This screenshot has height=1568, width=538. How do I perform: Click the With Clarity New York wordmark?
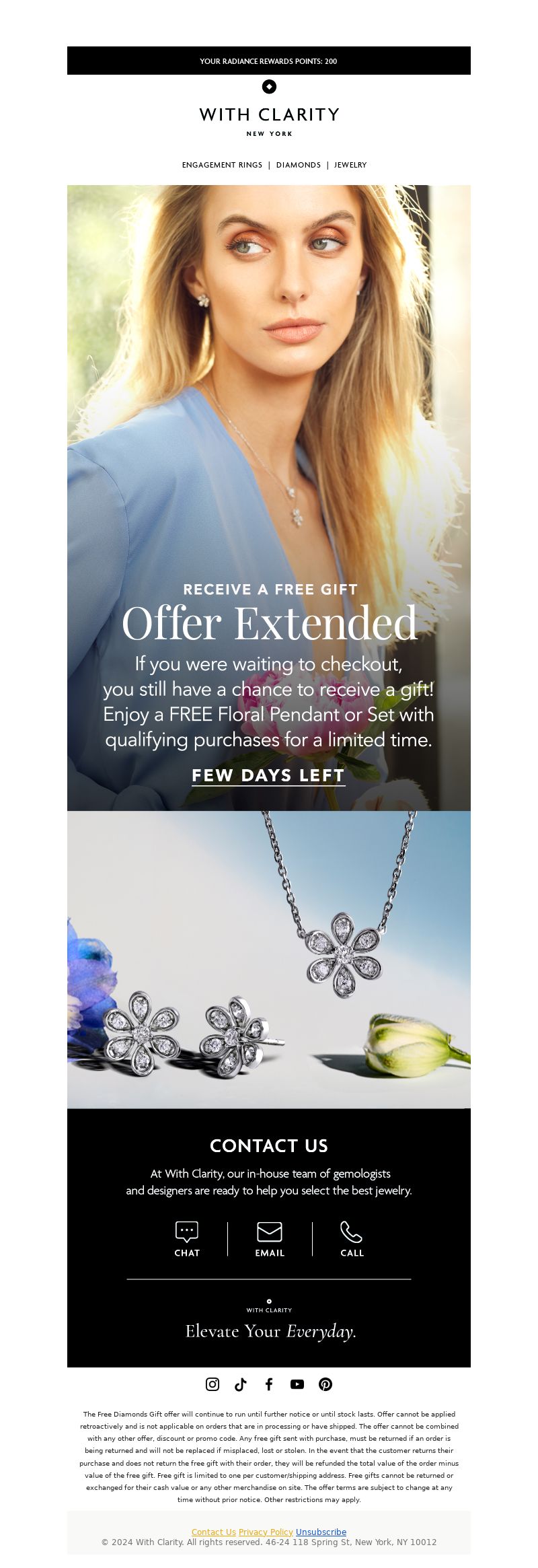(269, 121)
